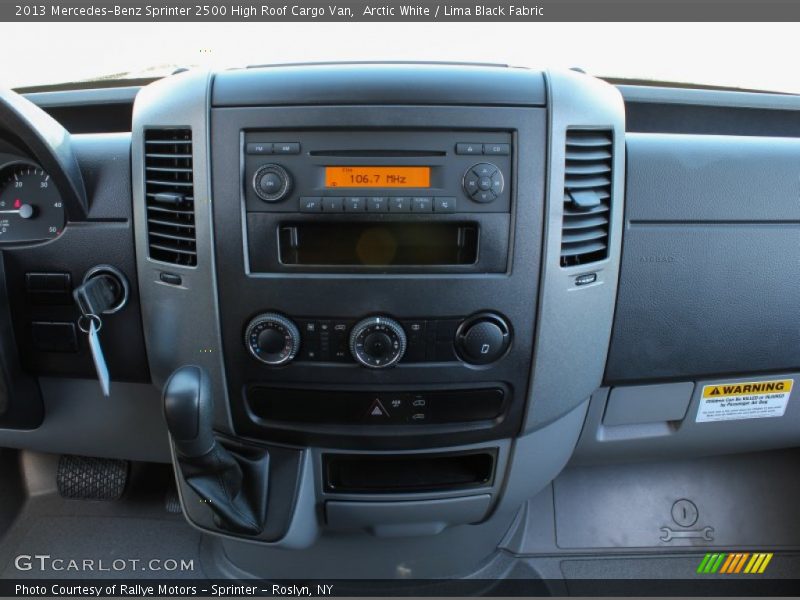Image resolution: width=800 pixels, height=600 pixels.
Task: Click the Arctic White / Lima Black Fabric text
Action: point(453,11)
